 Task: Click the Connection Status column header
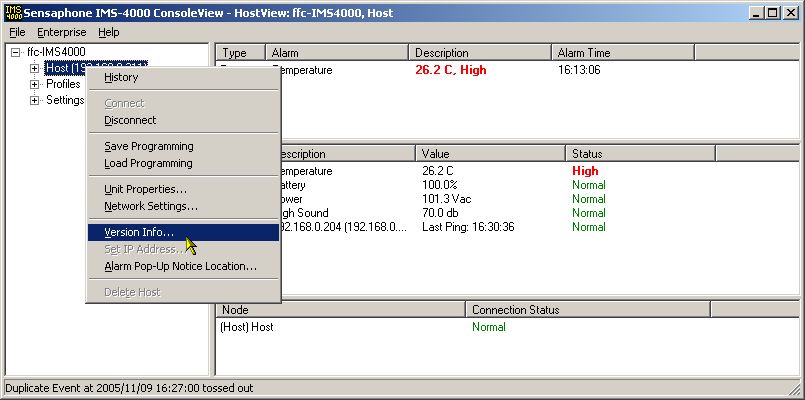(588, 310)
